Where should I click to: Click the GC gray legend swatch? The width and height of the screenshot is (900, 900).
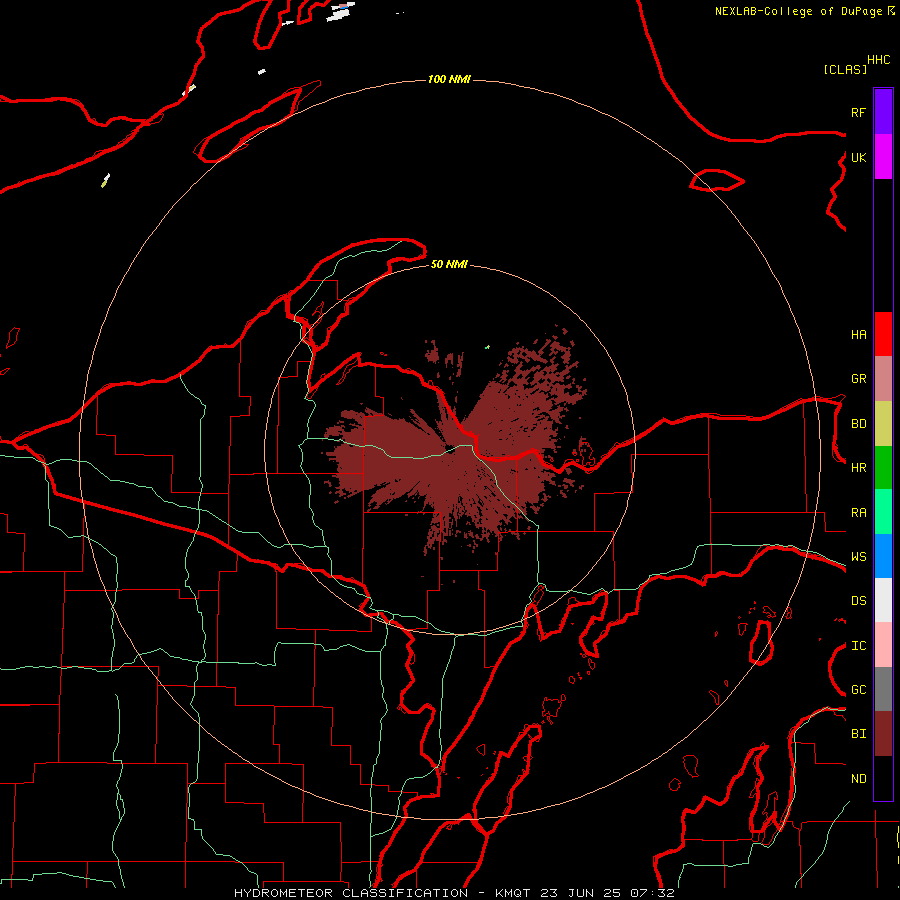(883, 689)
